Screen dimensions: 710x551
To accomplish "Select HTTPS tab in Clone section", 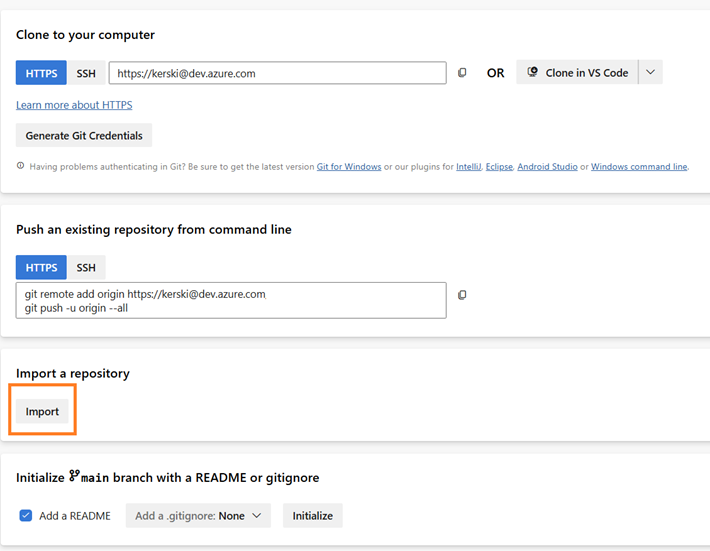I will click(x=41, y=73).
